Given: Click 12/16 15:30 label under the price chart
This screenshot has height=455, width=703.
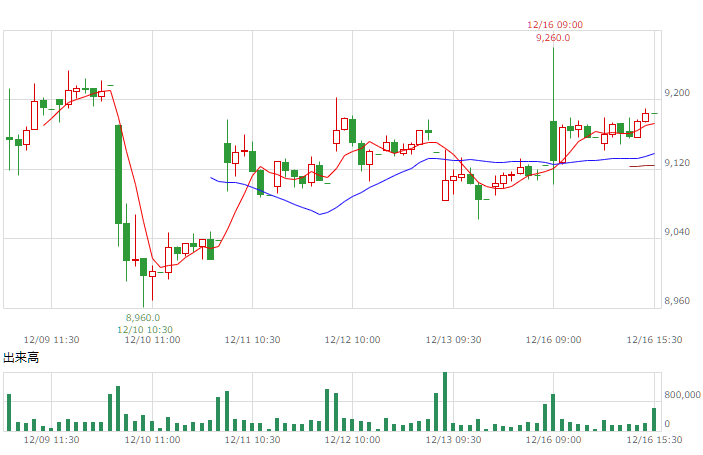Looking at the screenshot, I should pos(654,340).
